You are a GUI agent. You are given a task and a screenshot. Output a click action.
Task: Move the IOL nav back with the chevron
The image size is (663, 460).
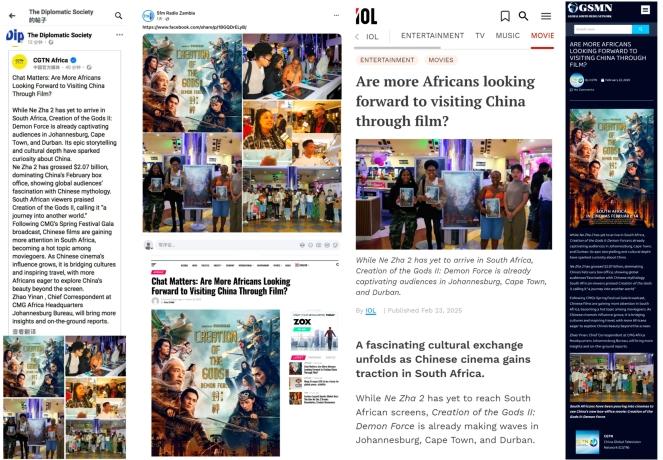tap(357, 36)
